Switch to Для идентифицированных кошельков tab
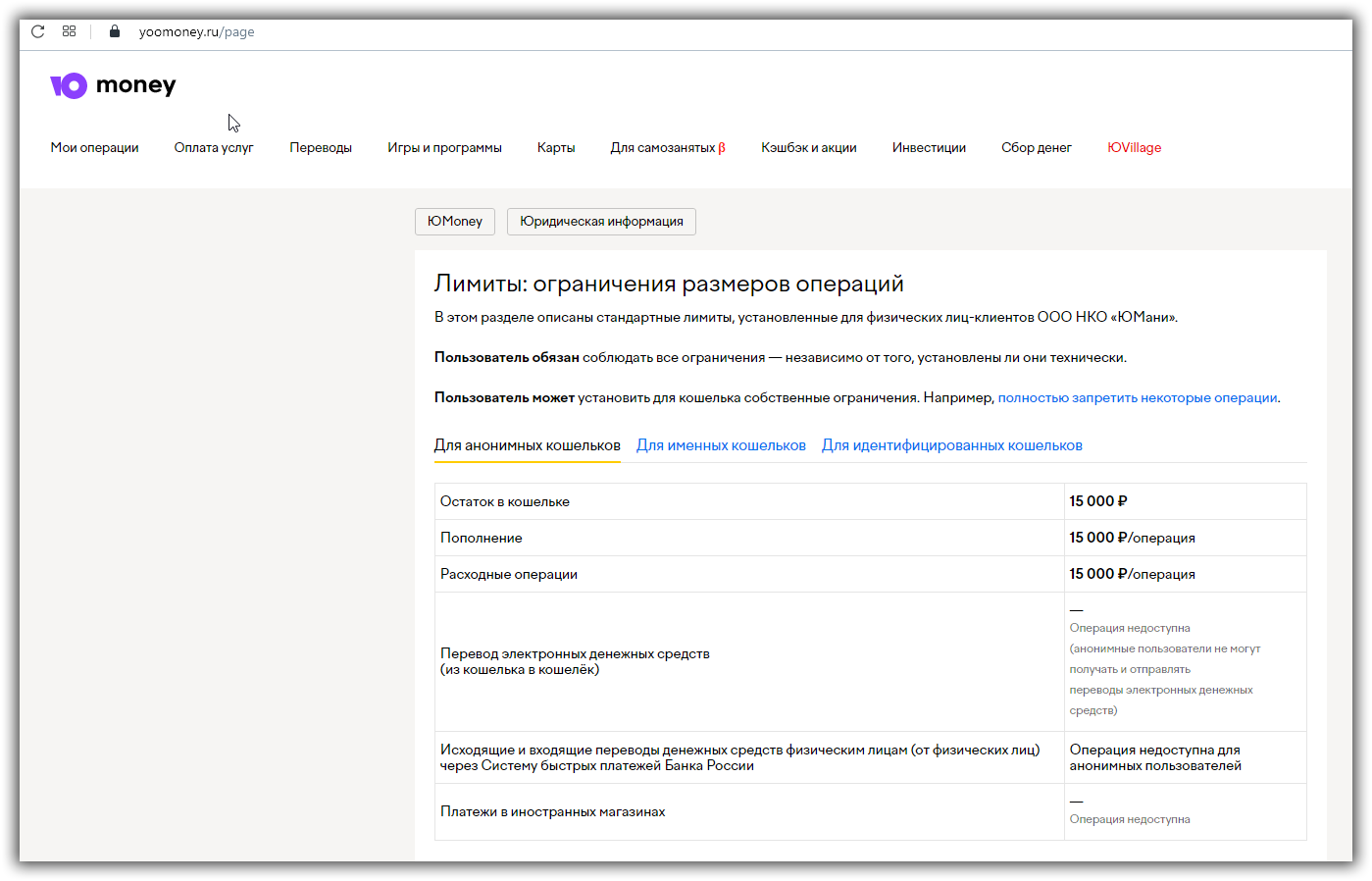The width and height of the screenshot is (1372, 881). [952, 445]
